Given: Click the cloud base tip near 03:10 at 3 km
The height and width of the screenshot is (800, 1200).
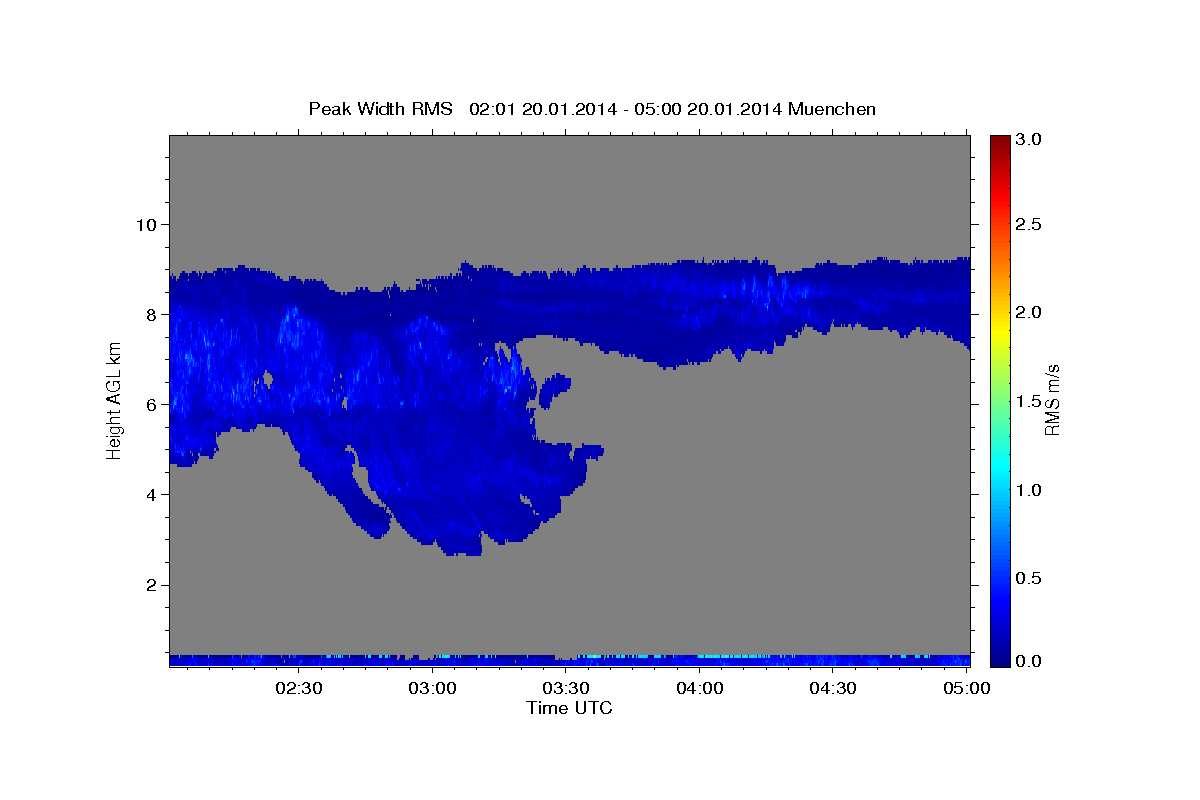Looking at the screenshot, I should tap(462, 545).
